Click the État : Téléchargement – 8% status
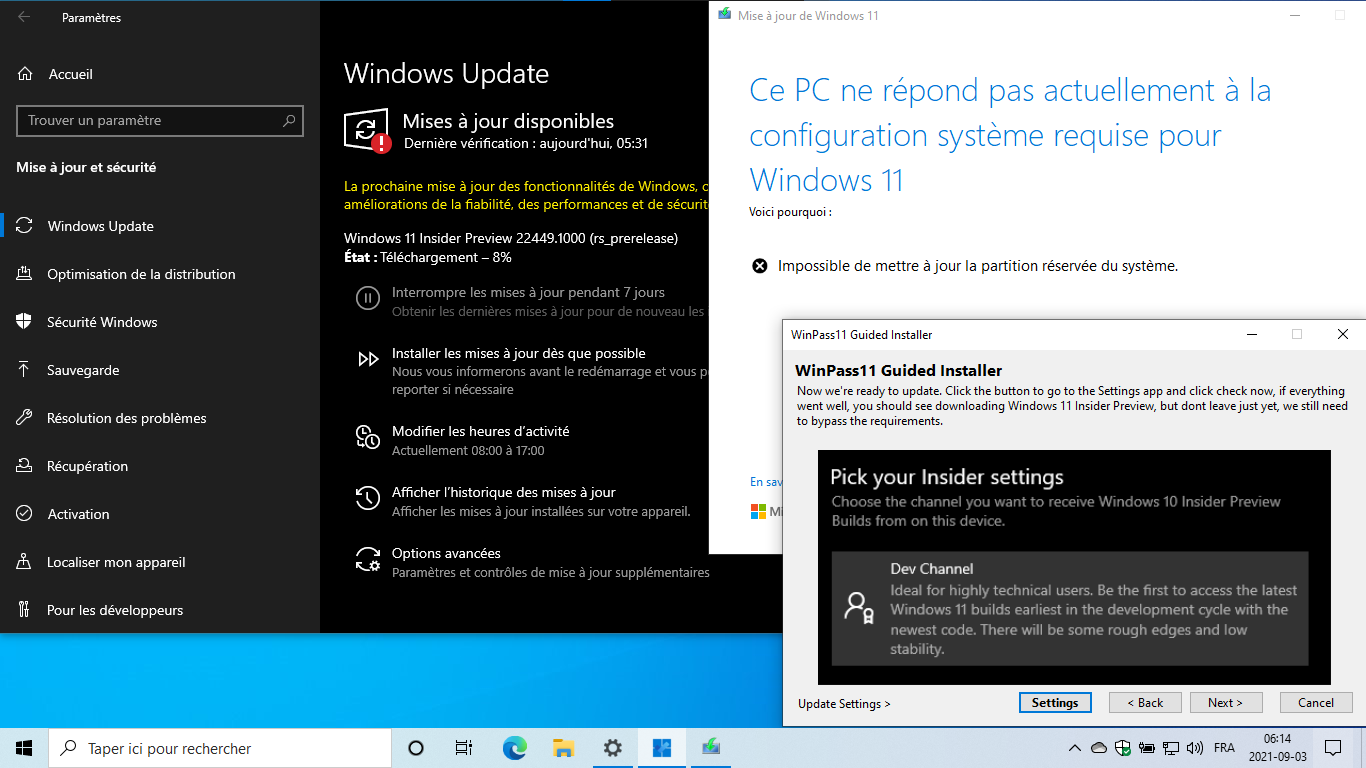 click(428, 257)
